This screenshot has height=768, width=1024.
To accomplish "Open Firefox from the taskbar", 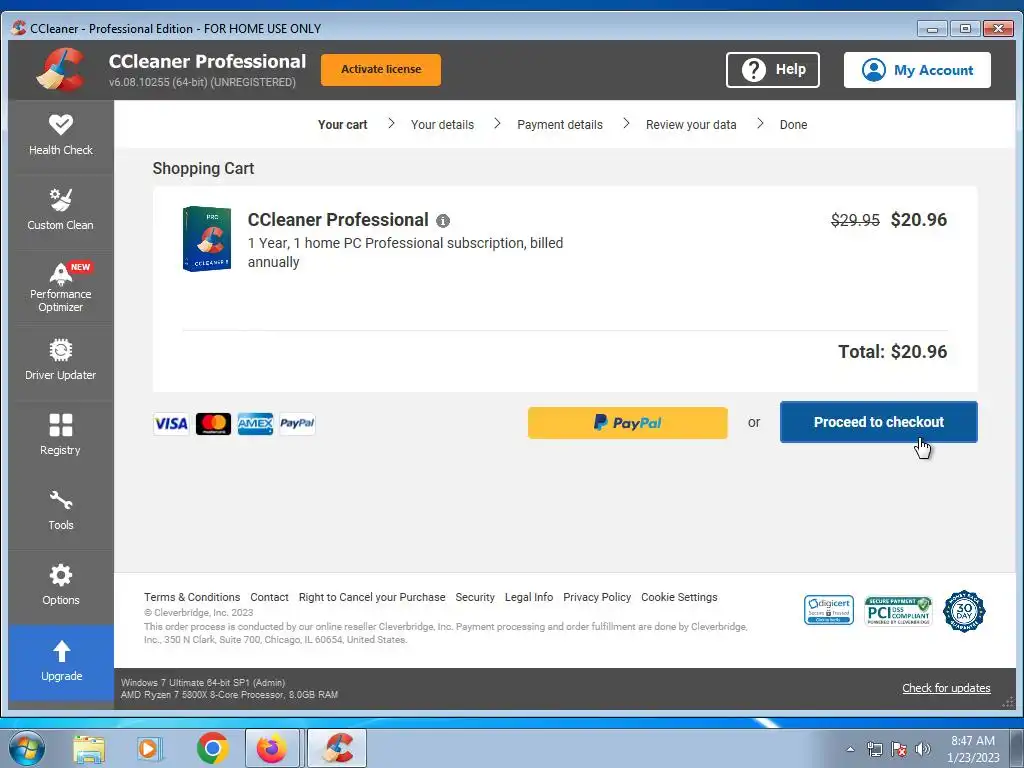I will point(272,748).
